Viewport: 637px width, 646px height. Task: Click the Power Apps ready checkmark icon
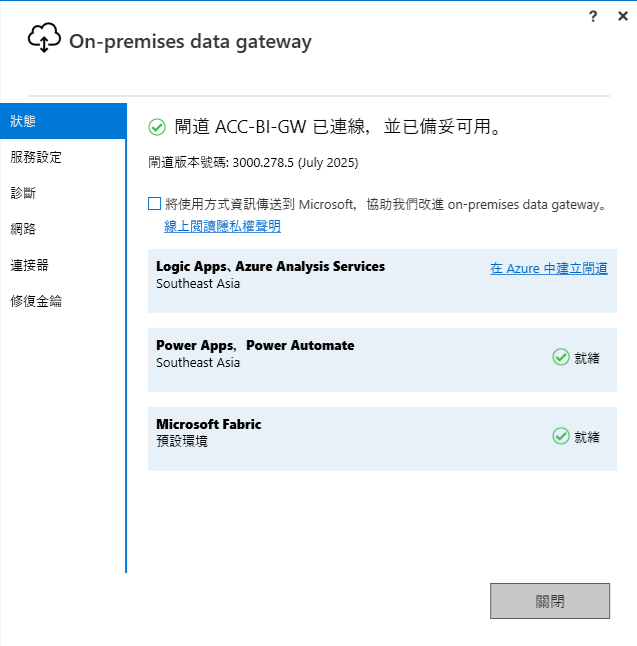coord(561,357)
